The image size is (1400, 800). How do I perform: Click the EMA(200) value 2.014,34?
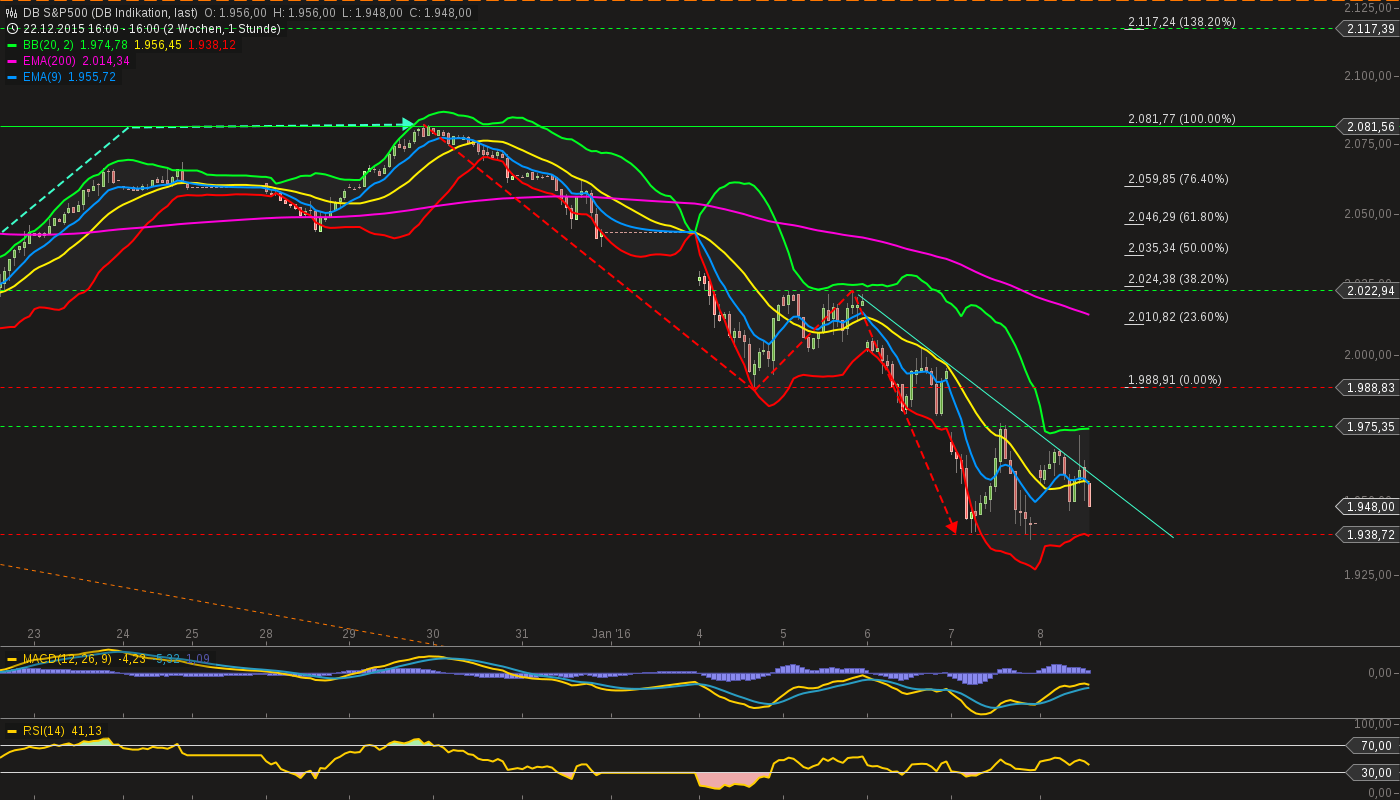[106, 61]
